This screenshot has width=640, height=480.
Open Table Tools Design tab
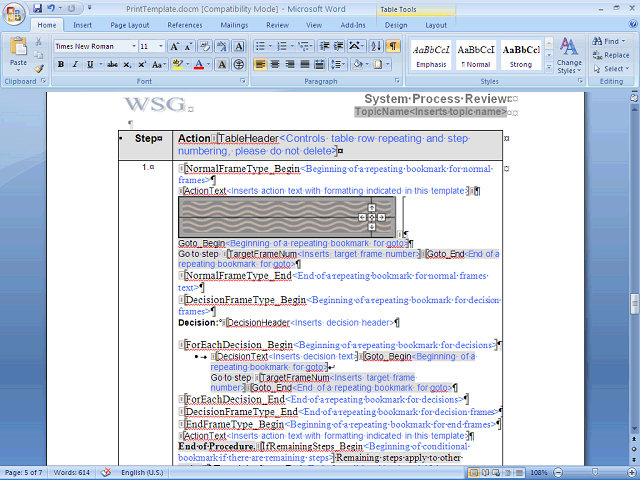396,25
